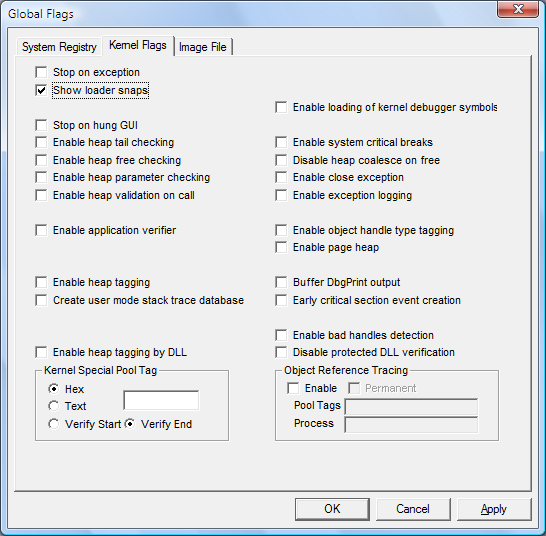Click the Process text field
546x536 pixels.
click(411, 425)
